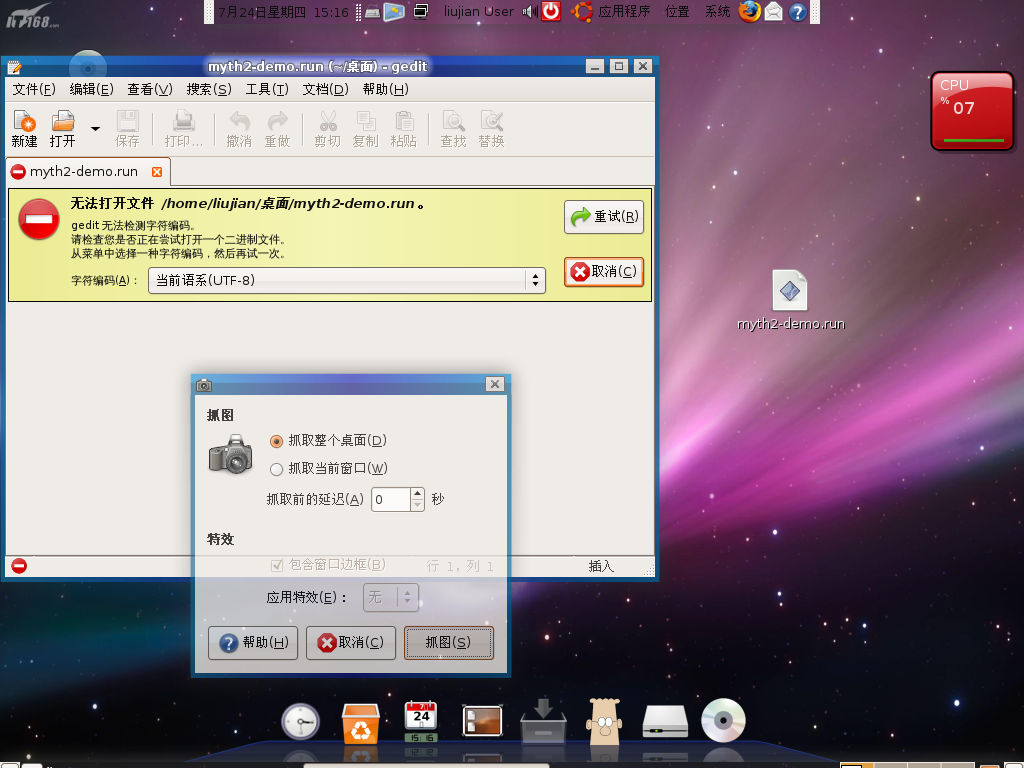Select the myth2-demo.run document tab
Viewport: 1024px width, 768px height.
coord(84,172)
